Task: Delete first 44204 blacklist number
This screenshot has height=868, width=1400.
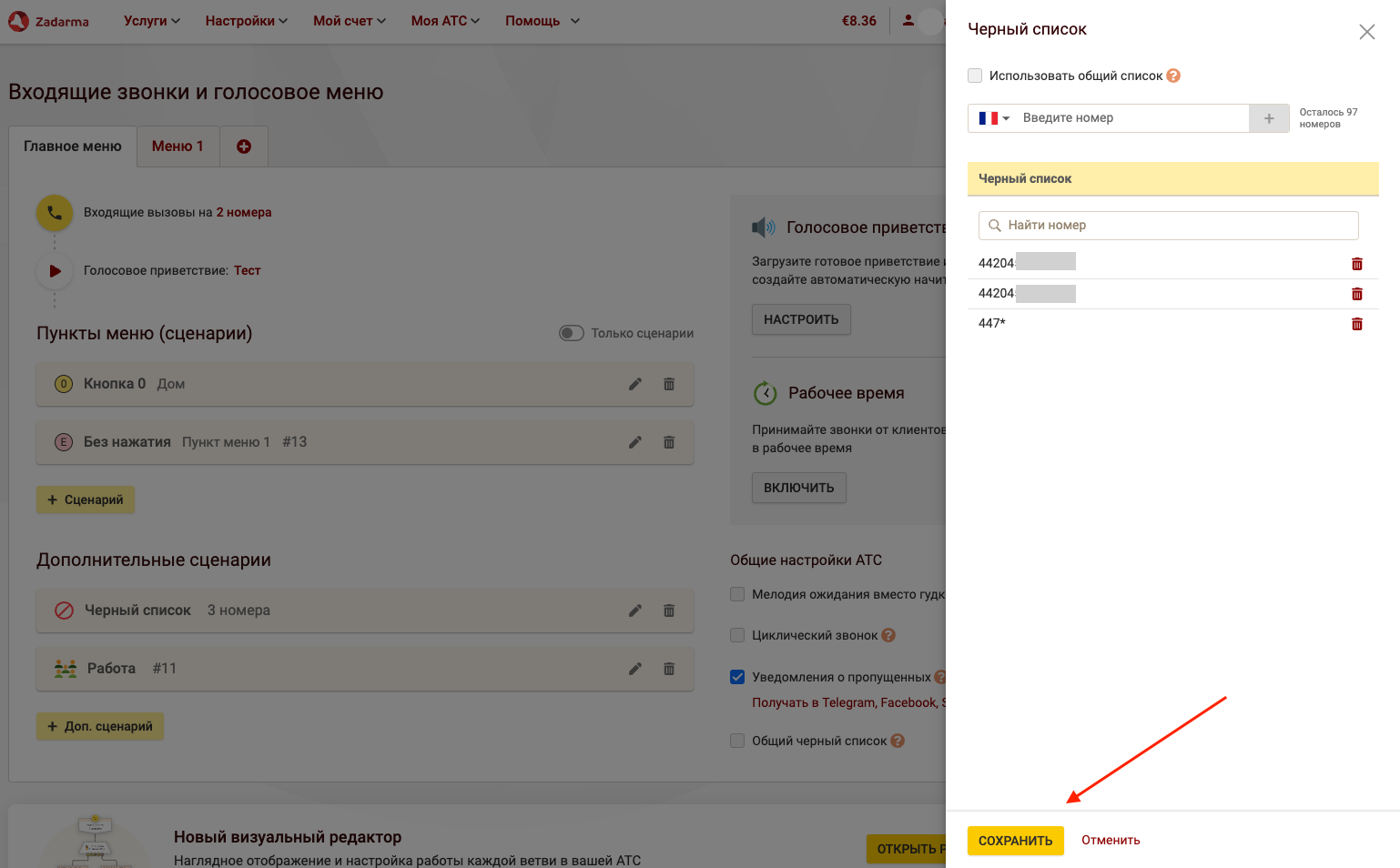Action: click(1357, 264)
